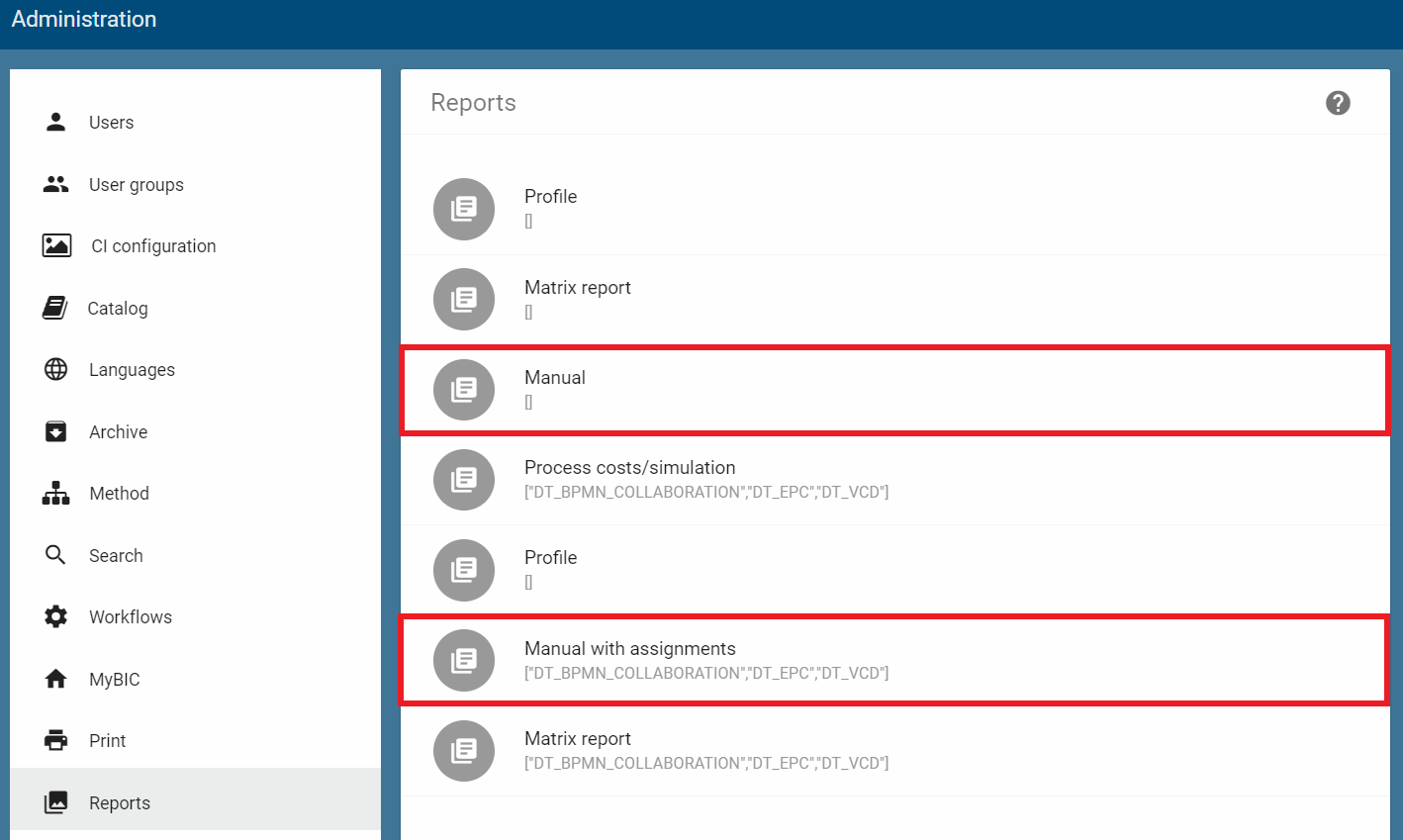The width and height of the screenshot is (1403, 840).
Task: Open MyBIC using the home icon
Action: tap(55, 679)
